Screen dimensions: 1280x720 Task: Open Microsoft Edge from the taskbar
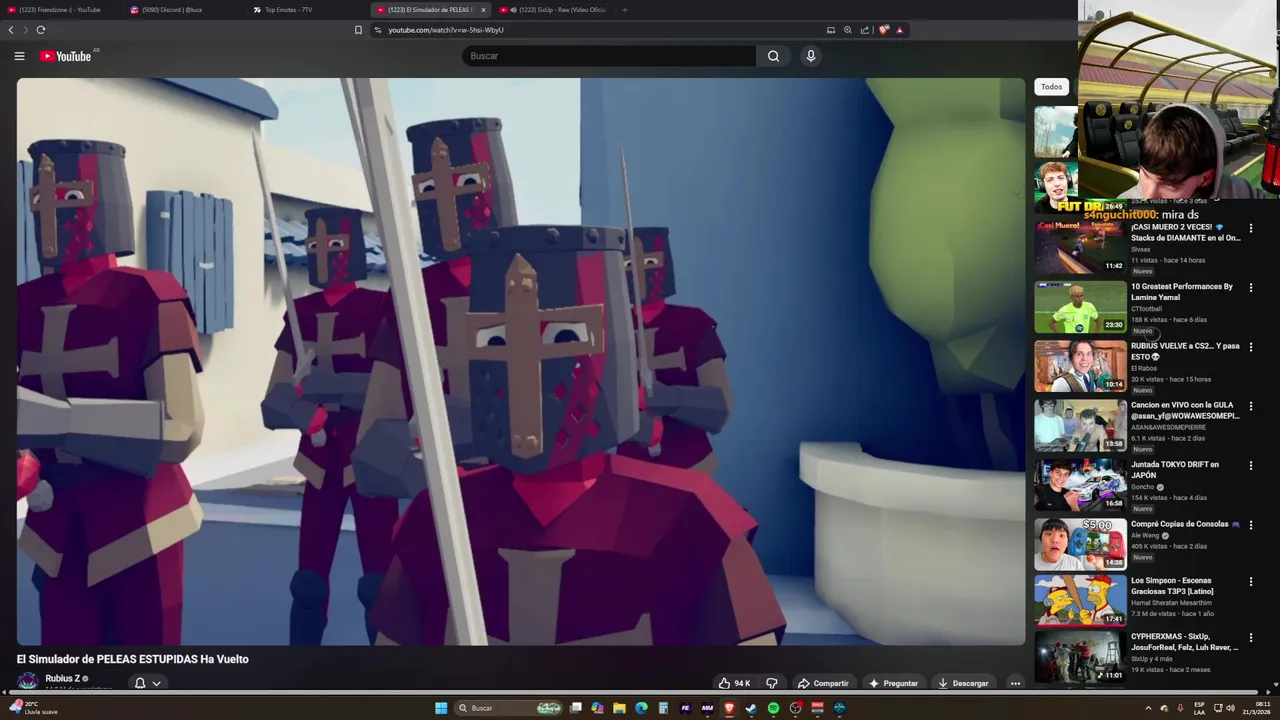641,708
